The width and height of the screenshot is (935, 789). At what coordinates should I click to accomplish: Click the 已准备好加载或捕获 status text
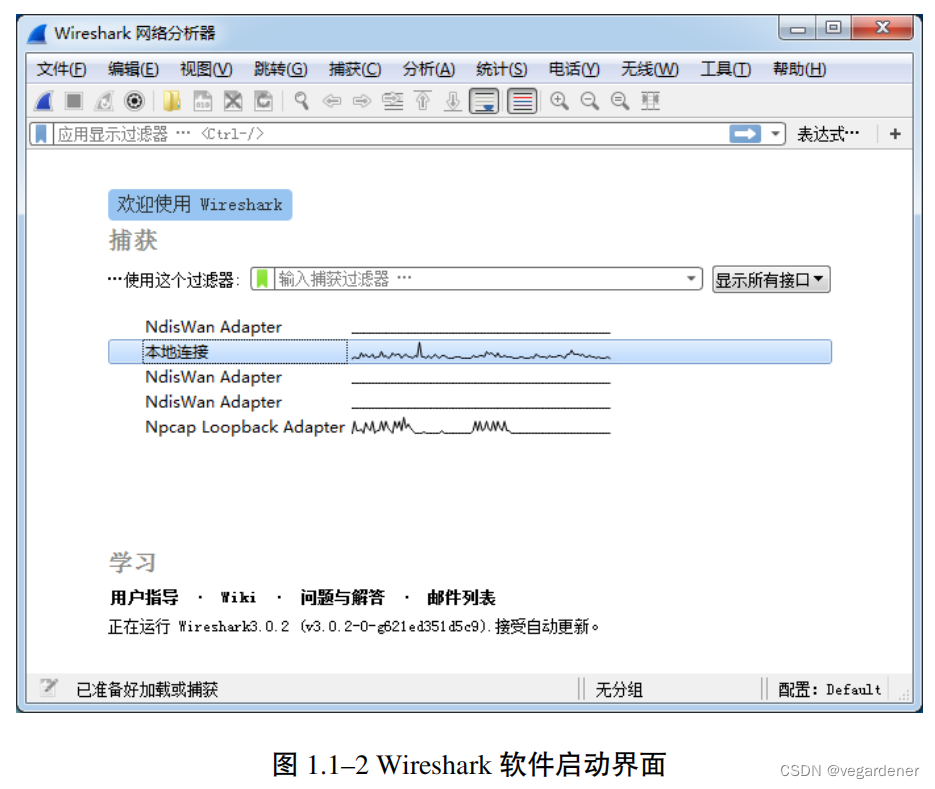[x=147, y=689]
